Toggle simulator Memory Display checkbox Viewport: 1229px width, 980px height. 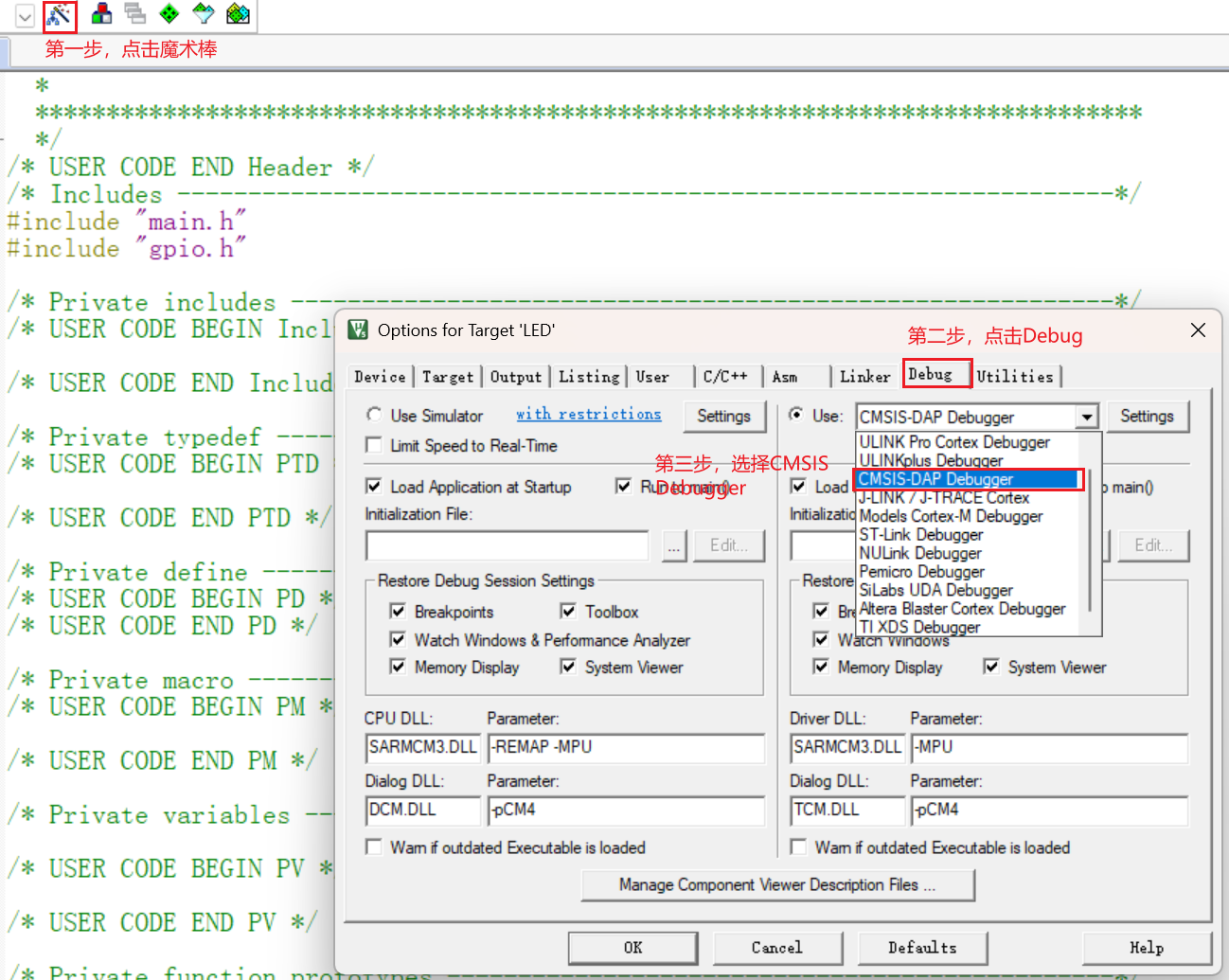399,667
